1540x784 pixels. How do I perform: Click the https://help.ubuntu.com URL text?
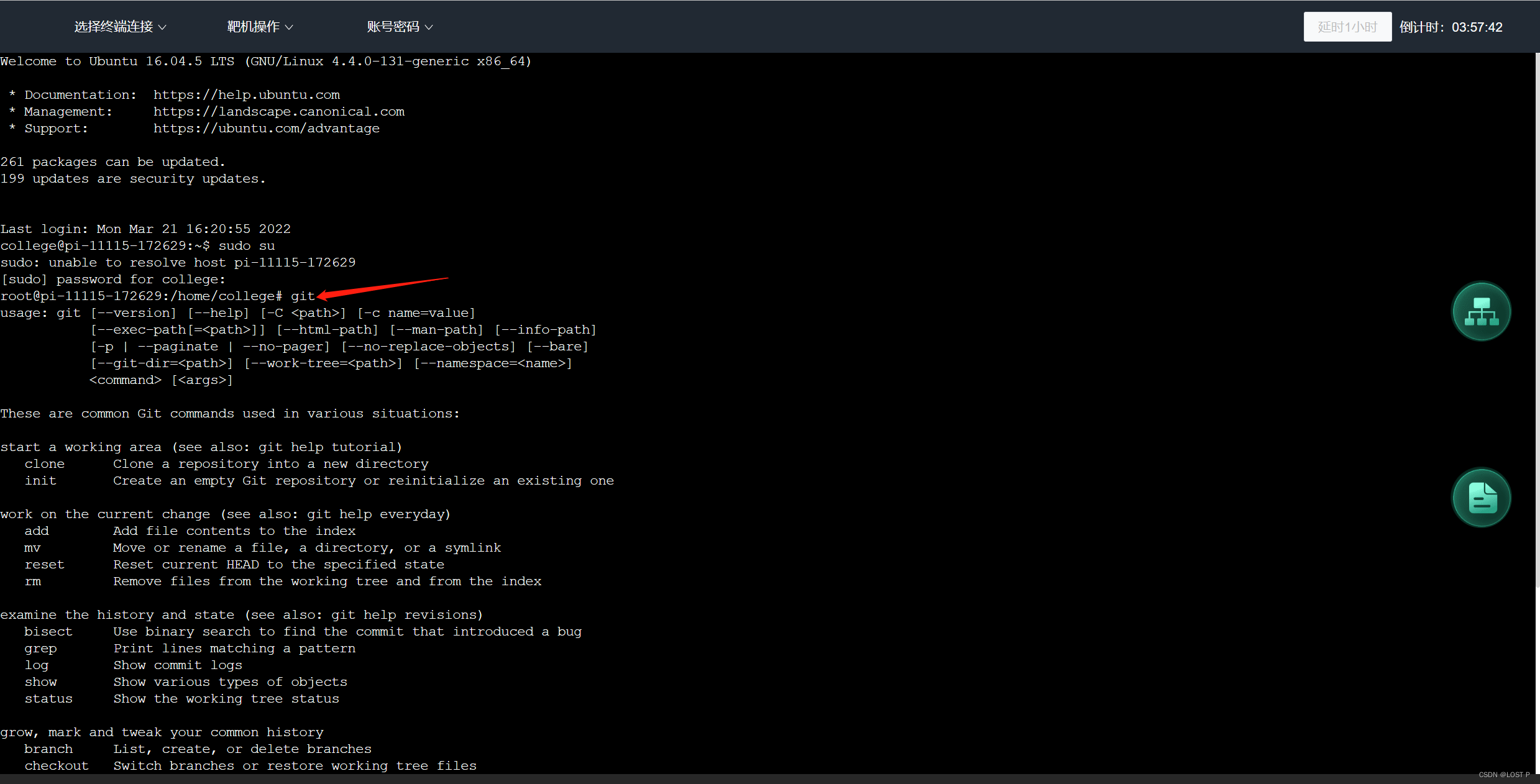click(x=247, y=94)
